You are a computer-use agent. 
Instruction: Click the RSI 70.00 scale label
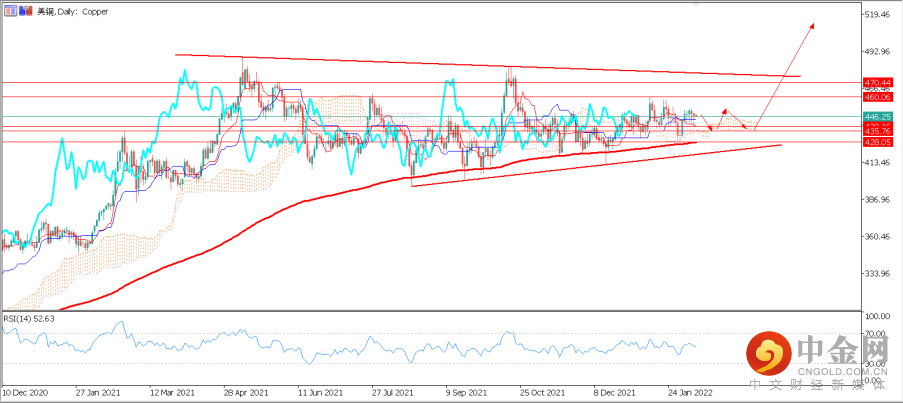(877, 333)
